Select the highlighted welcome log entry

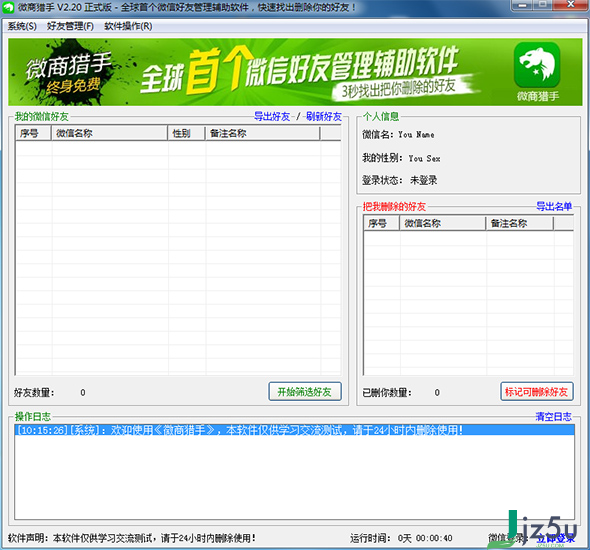pyautogui.click(x=295, y=430)
